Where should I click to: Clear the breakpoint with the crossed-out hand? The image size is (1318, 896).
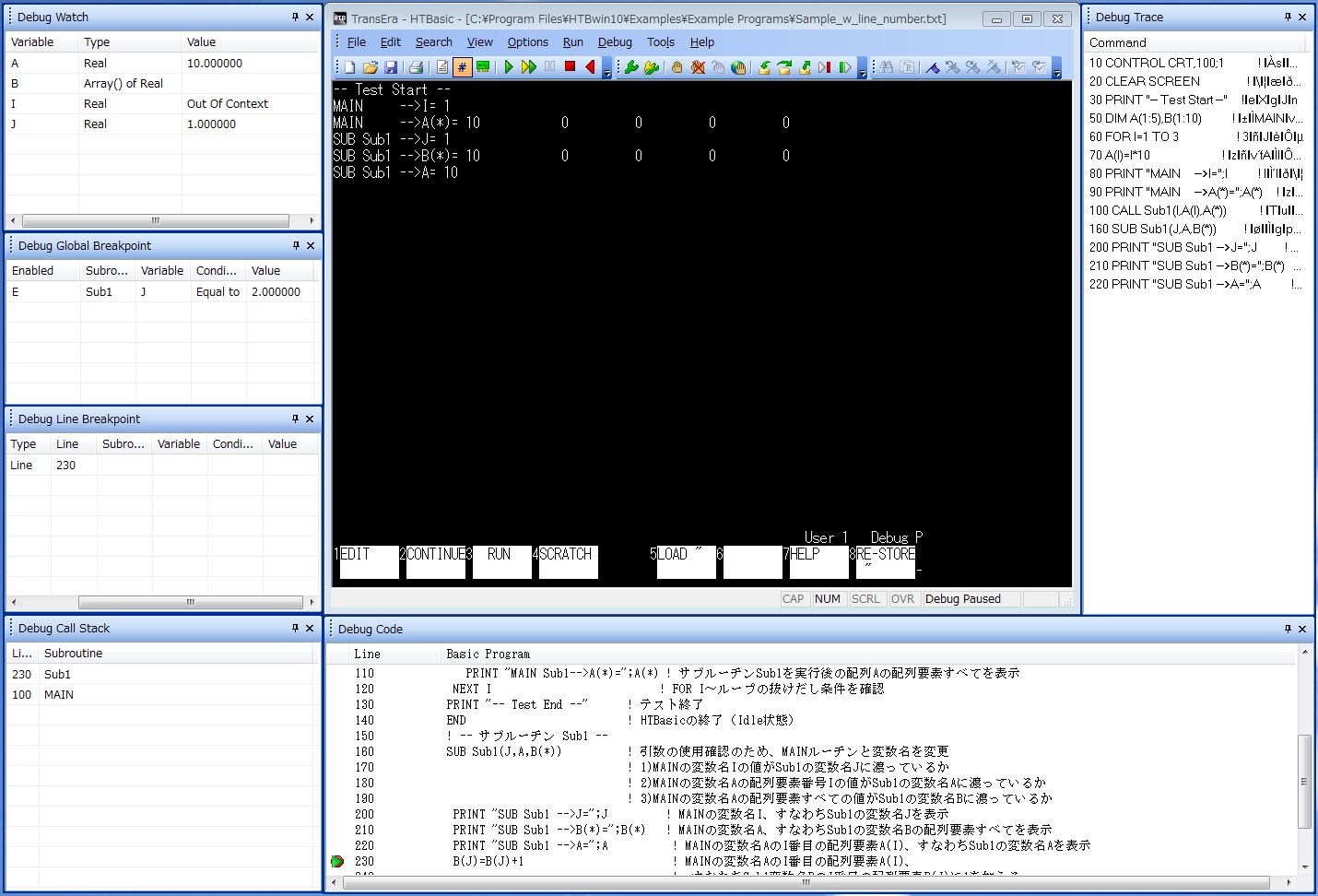pyautogui.click(x=698, y=66)
